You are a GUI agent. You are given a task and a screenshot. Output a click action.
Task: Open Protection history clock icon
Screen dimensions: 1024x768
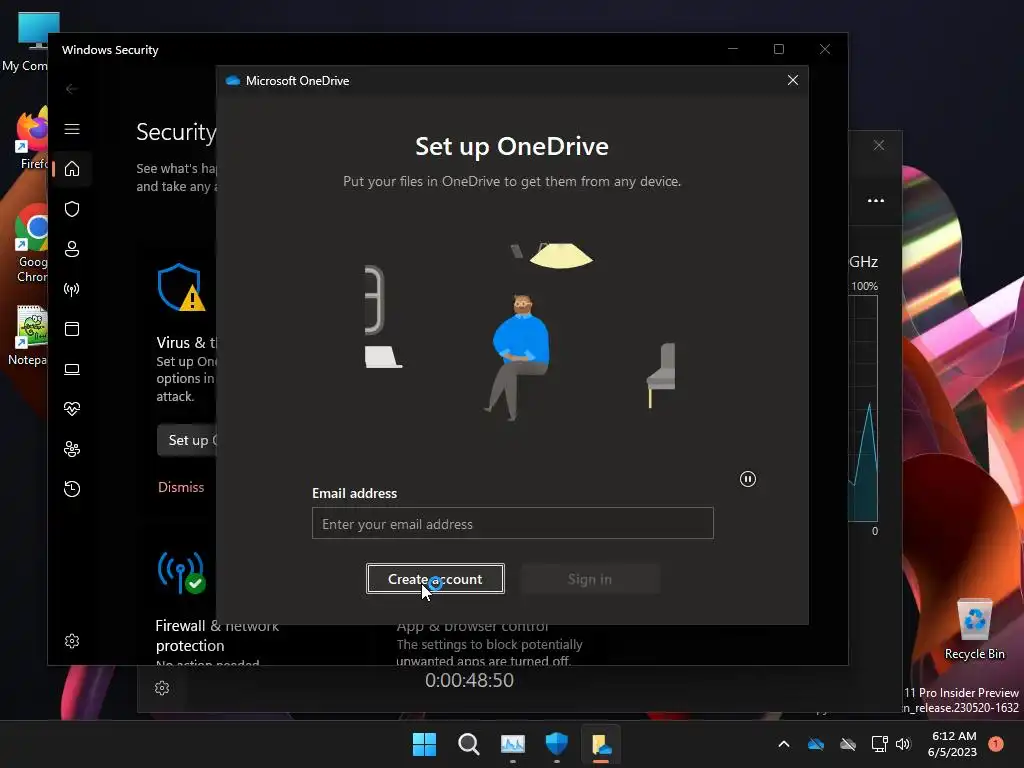pyautogui.click(x=72, y=489)
